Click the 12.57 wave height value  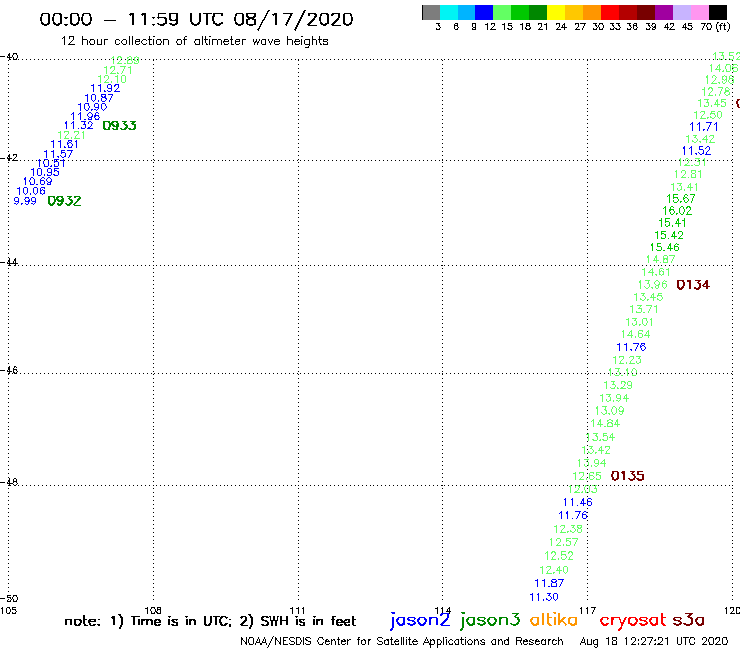[x=563, y=542]
